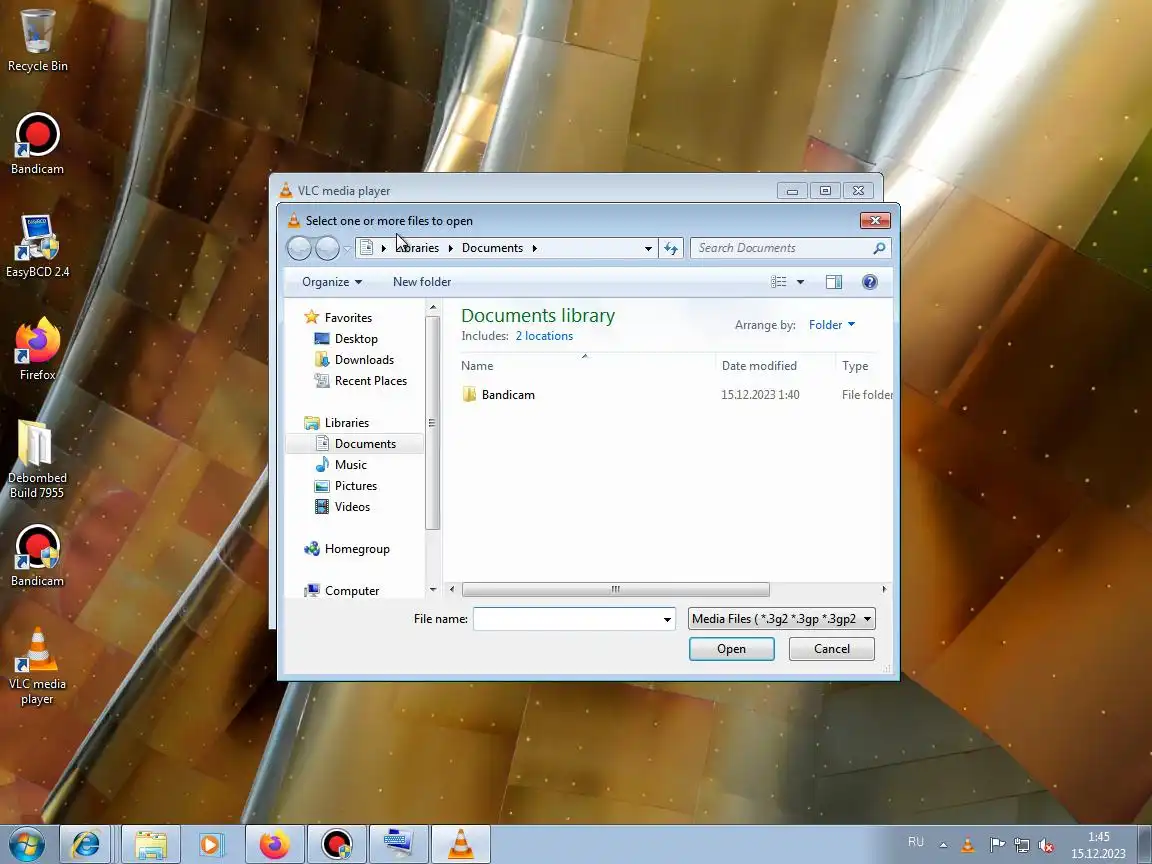This screenshot has width=1152, height=864.
Task: Click the Back navigation button in the dialog
Action: point(299,248)
